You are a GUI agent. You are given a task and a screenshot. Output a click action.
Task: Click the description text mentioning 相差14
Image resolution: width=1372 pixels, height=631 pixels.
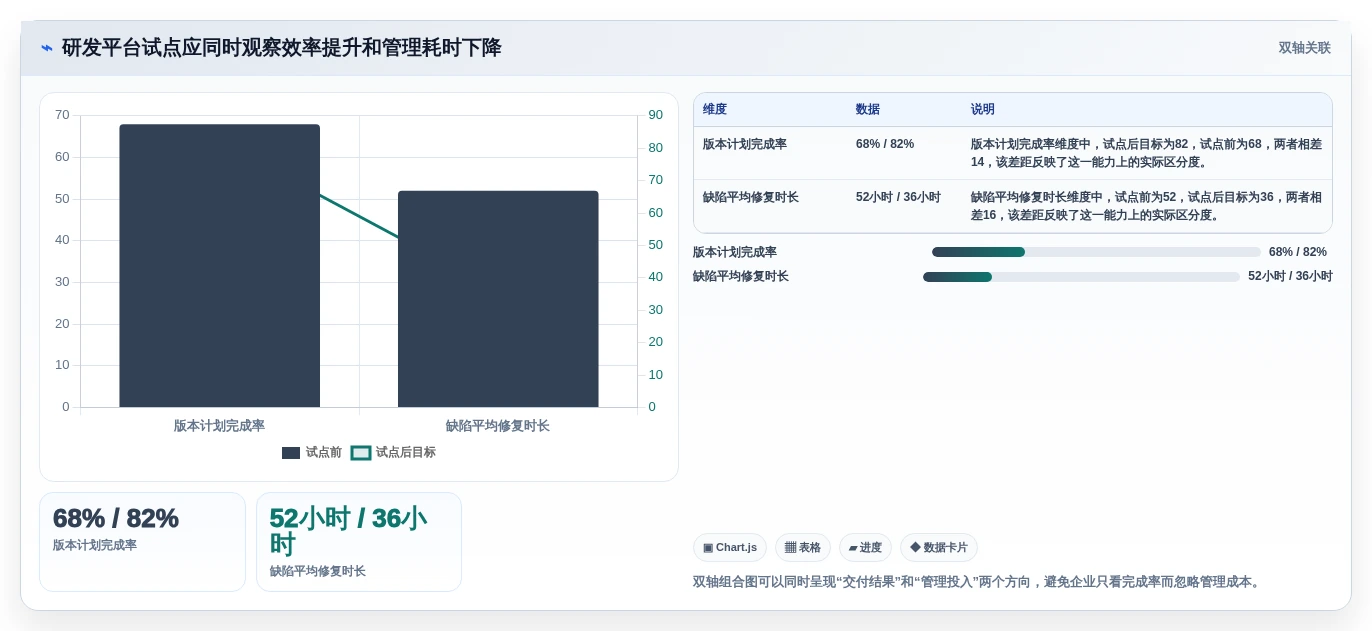click(x=1146, y=153)
